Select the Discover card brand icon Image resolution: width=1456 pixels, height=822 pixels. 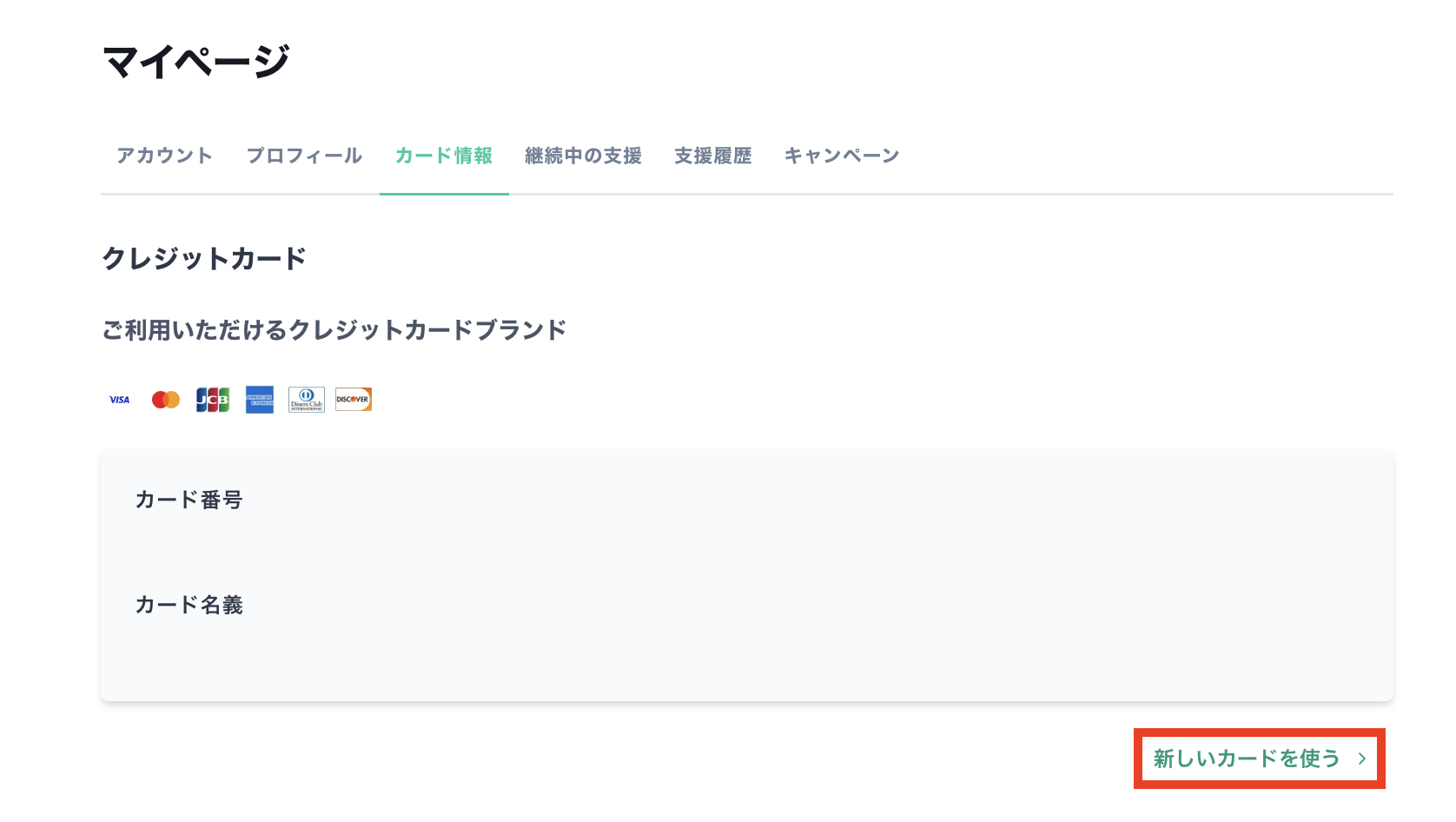point(353,399)
